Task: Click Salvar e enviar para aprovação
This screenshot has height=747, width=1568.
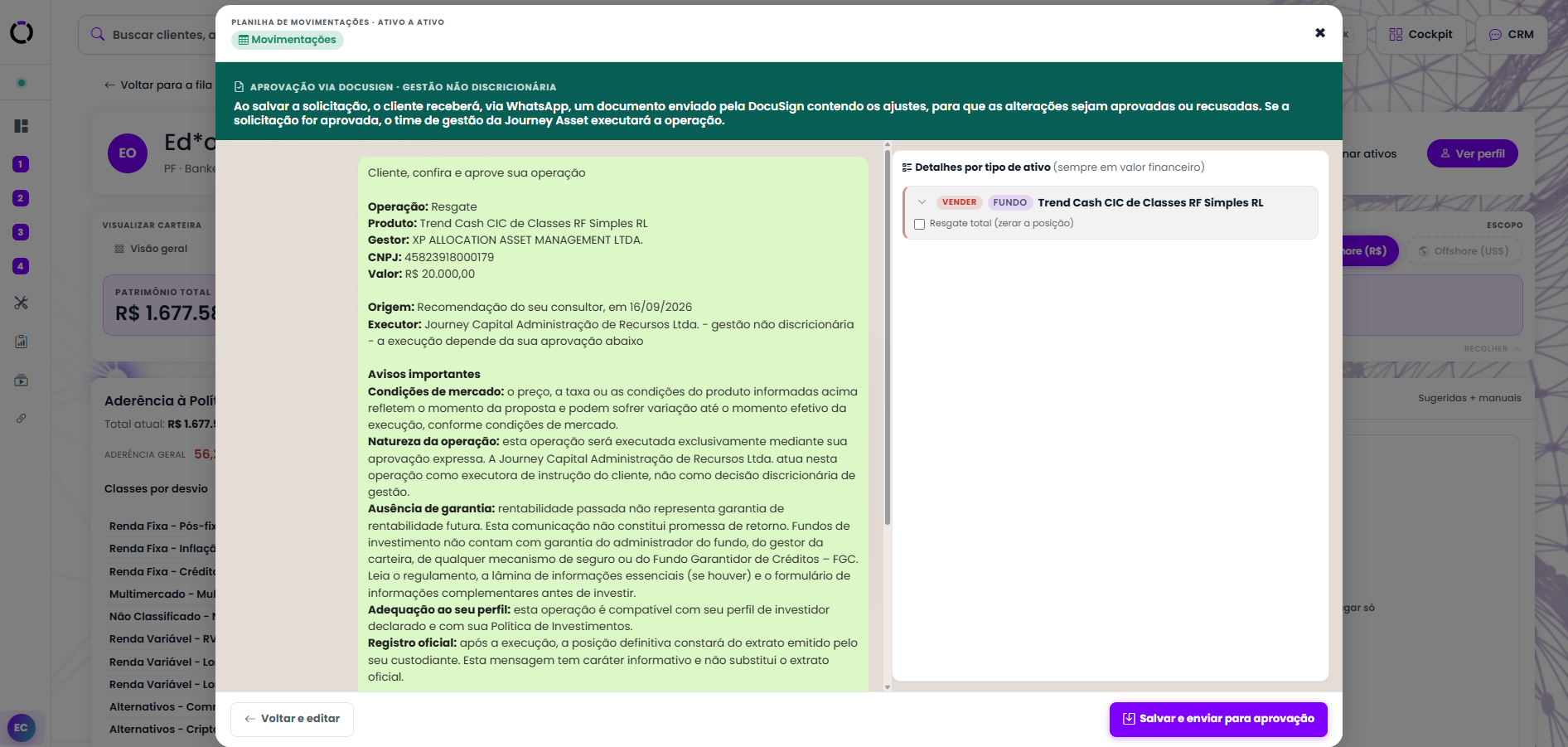Action: [x=1218, y=719]
